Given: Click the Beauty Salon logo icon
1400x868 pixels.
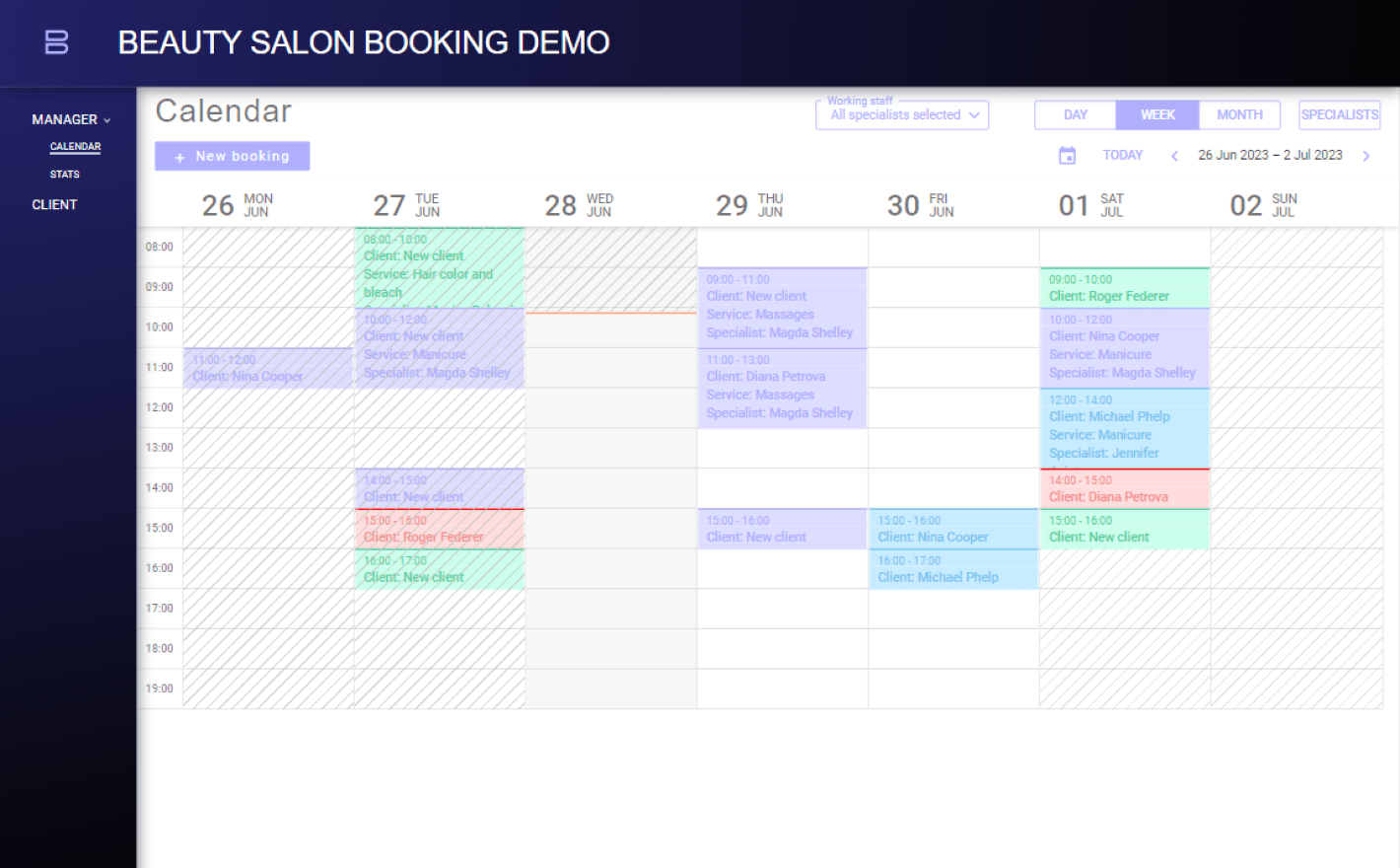Looking at the screenshot, I should tap(55, 41).
